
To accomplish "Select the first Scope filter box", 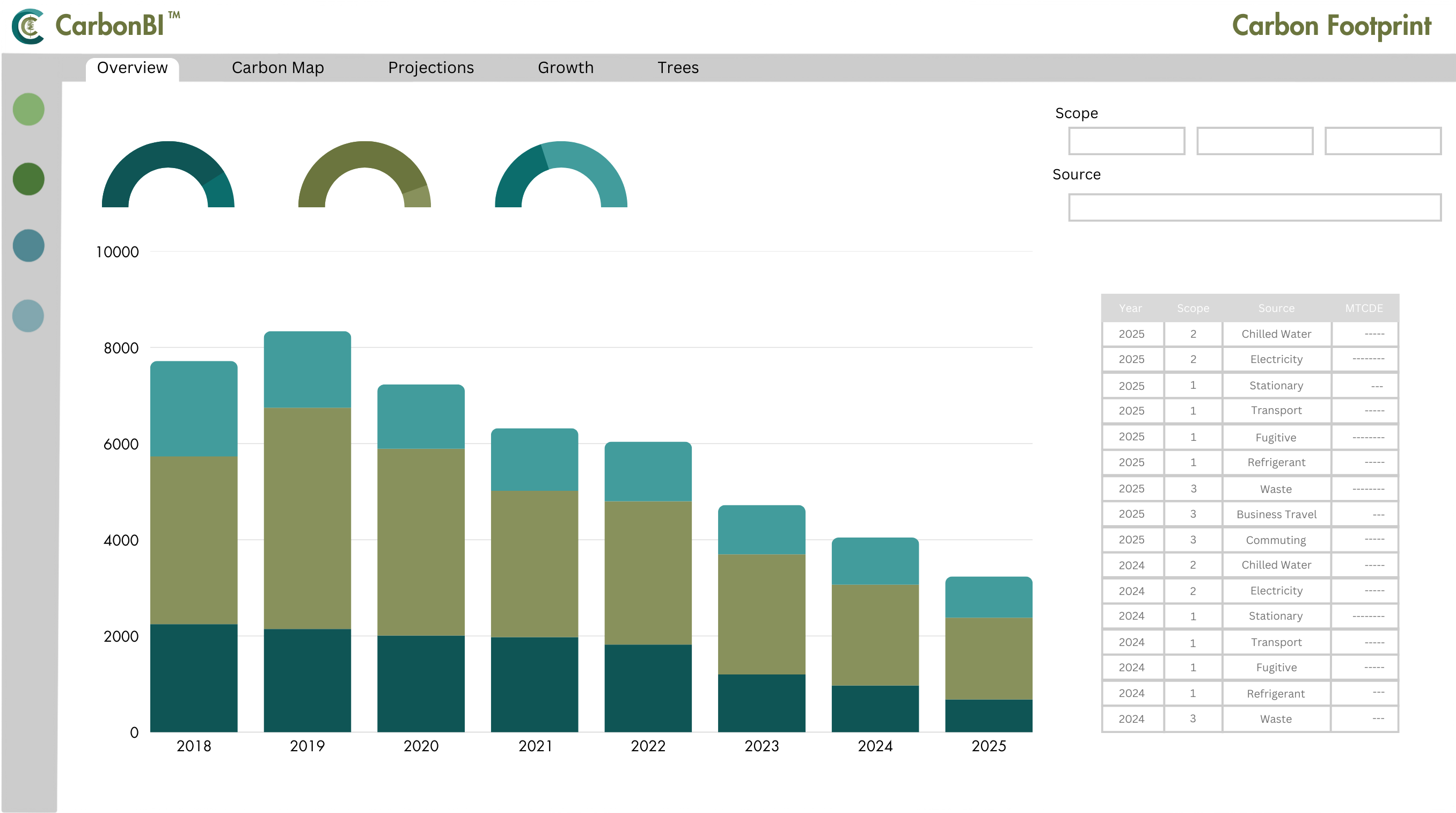I will pos(1126,141).
